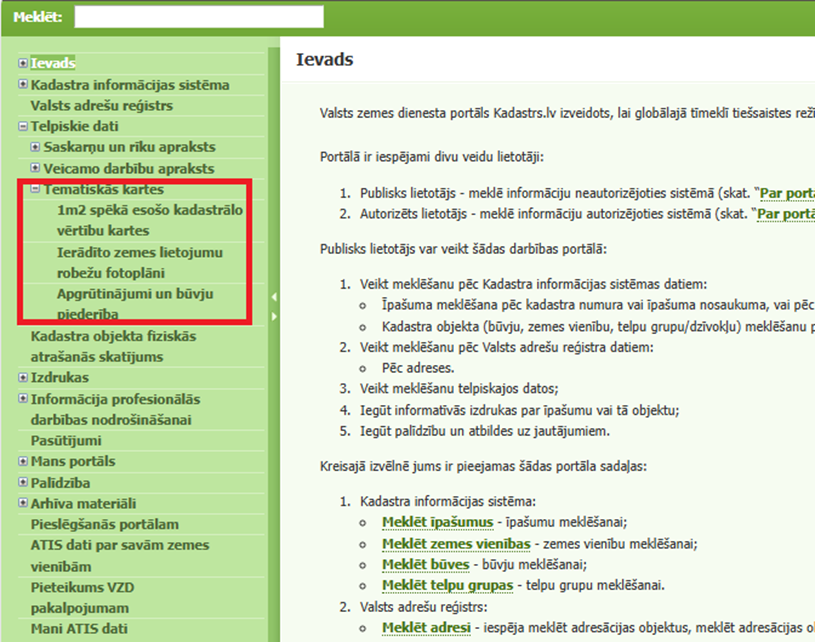This screenshot has width=815, height=642.
Task: Expand the Ievads tree node
Action: pos(23,64)
